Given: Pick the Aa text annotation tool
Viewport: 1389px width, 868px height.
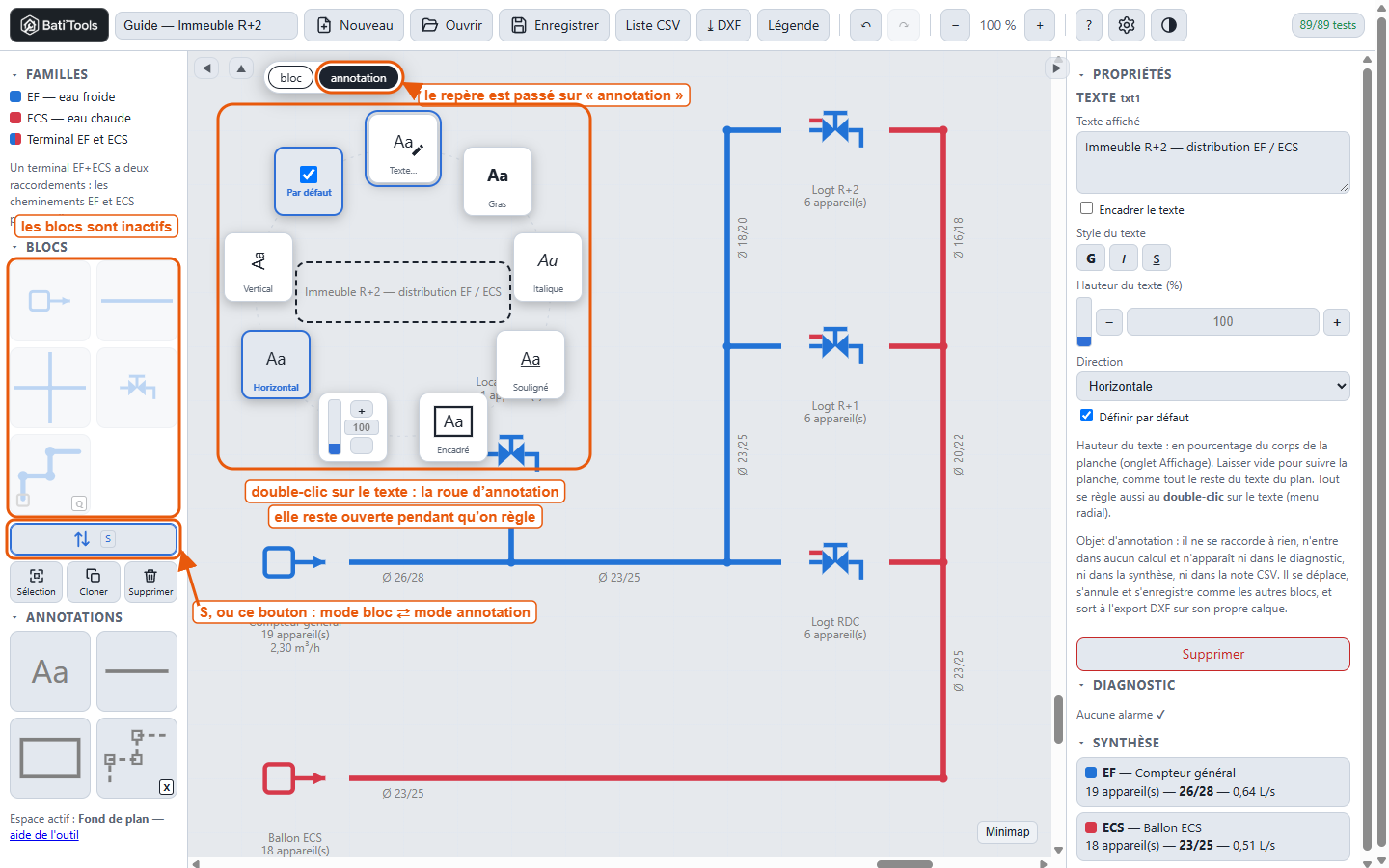Looking at the screenshot, I should 50,671.
